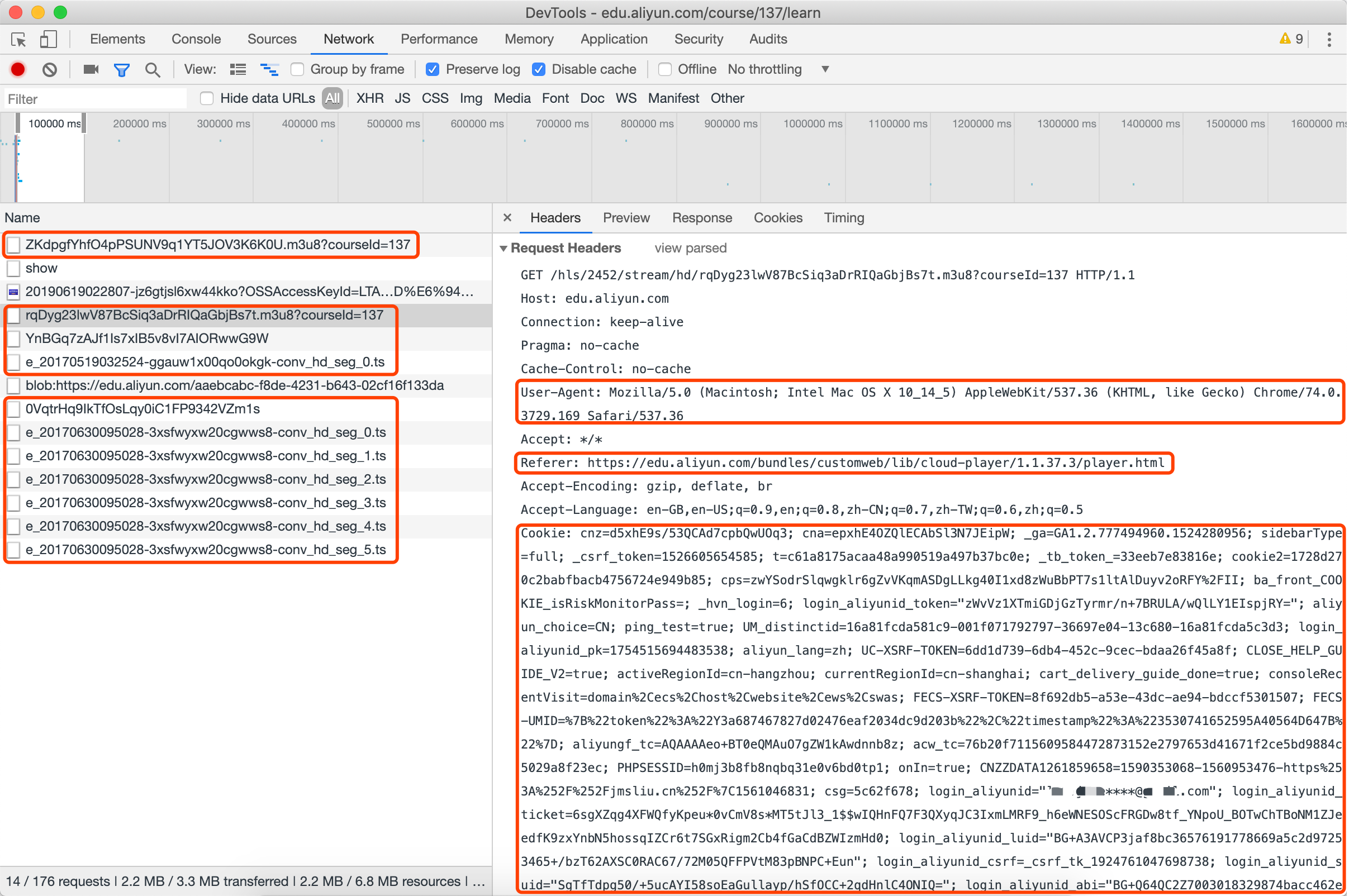Filter requests by XHR type
This screenshot has height=896, width=1349.
pos(369,98)
